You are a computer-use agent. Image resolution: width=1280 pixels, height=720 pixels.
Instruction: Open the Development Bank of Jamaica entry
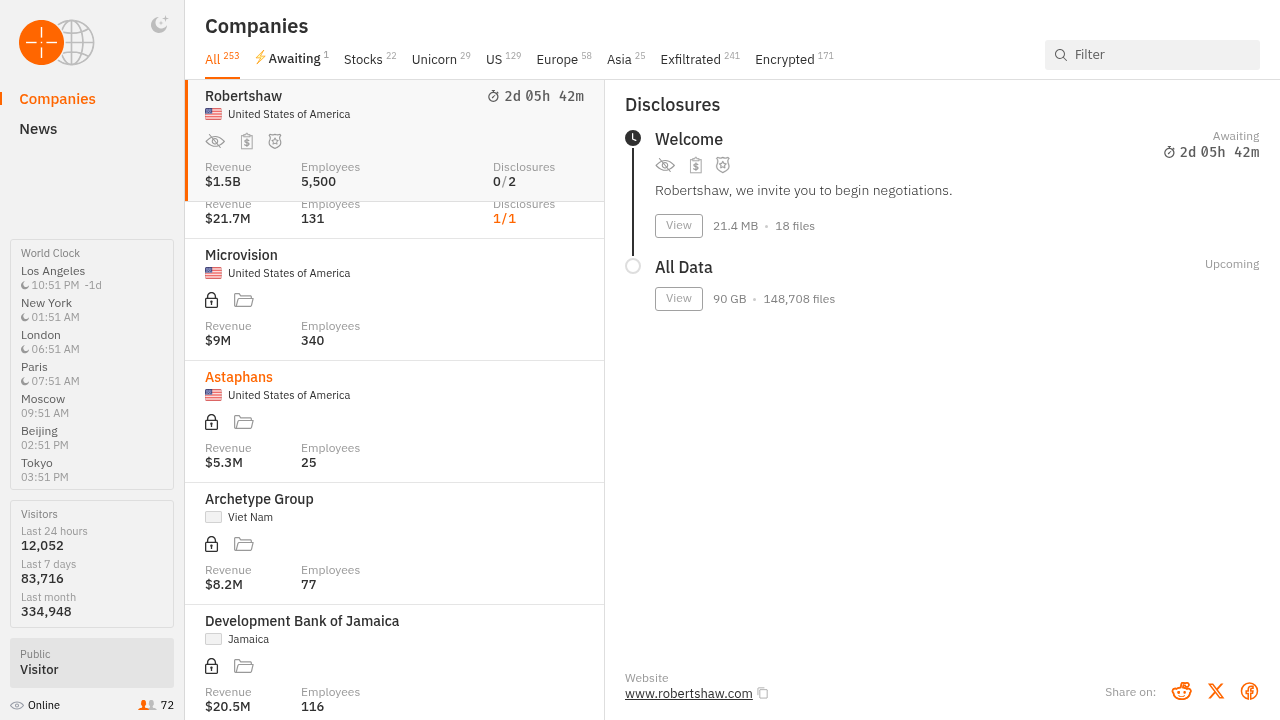[x=394, y=662]
